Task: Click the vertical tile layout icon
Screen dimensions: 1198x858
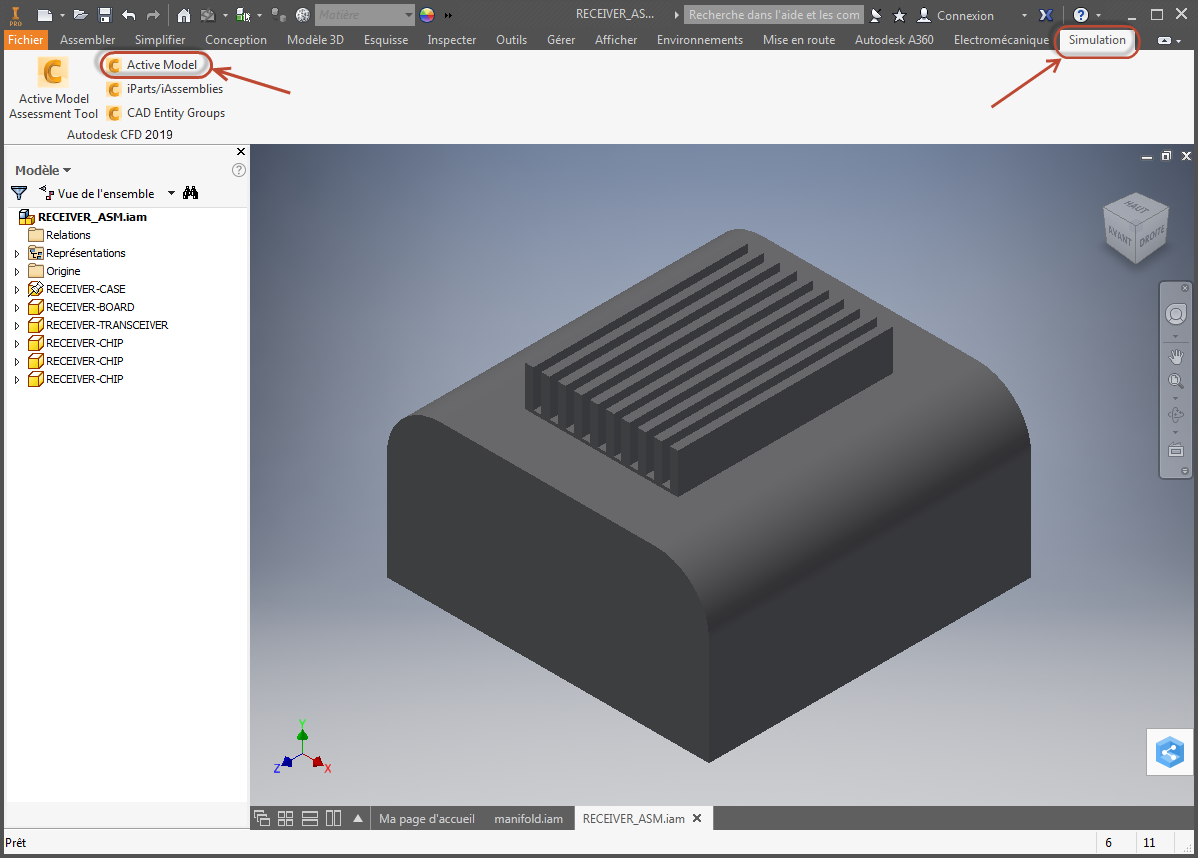Action: point(333,818)
